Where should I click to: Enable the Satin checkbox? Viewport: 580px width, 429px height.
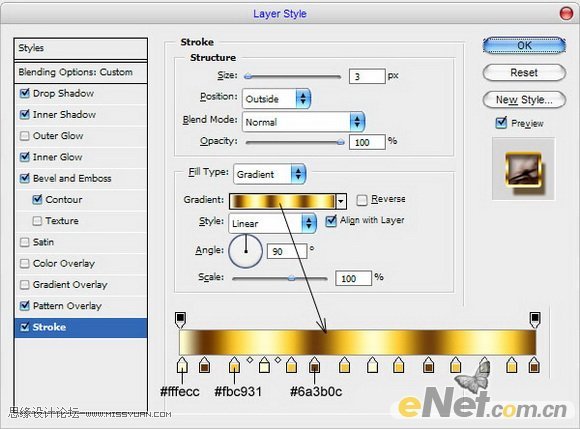tap(24, 242)
